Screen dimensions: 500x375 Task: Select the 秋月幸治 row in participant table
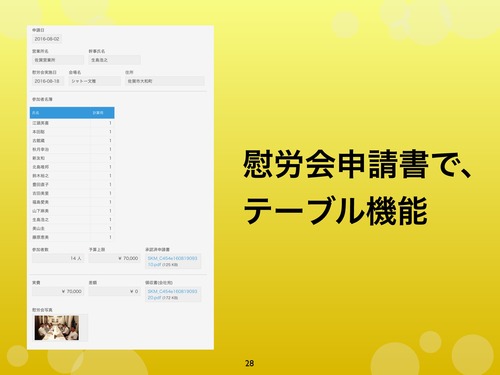pyautogui.click(x=72, y=149)
